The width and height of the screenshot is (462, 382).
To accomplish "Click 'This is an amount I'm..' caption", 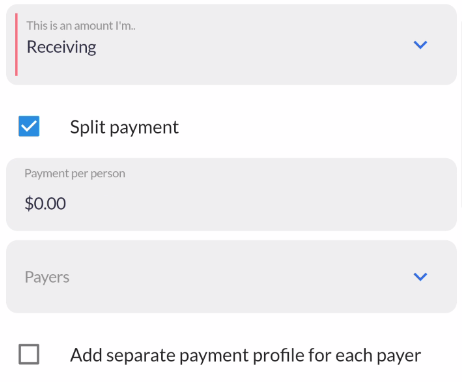I will [81, 26].
